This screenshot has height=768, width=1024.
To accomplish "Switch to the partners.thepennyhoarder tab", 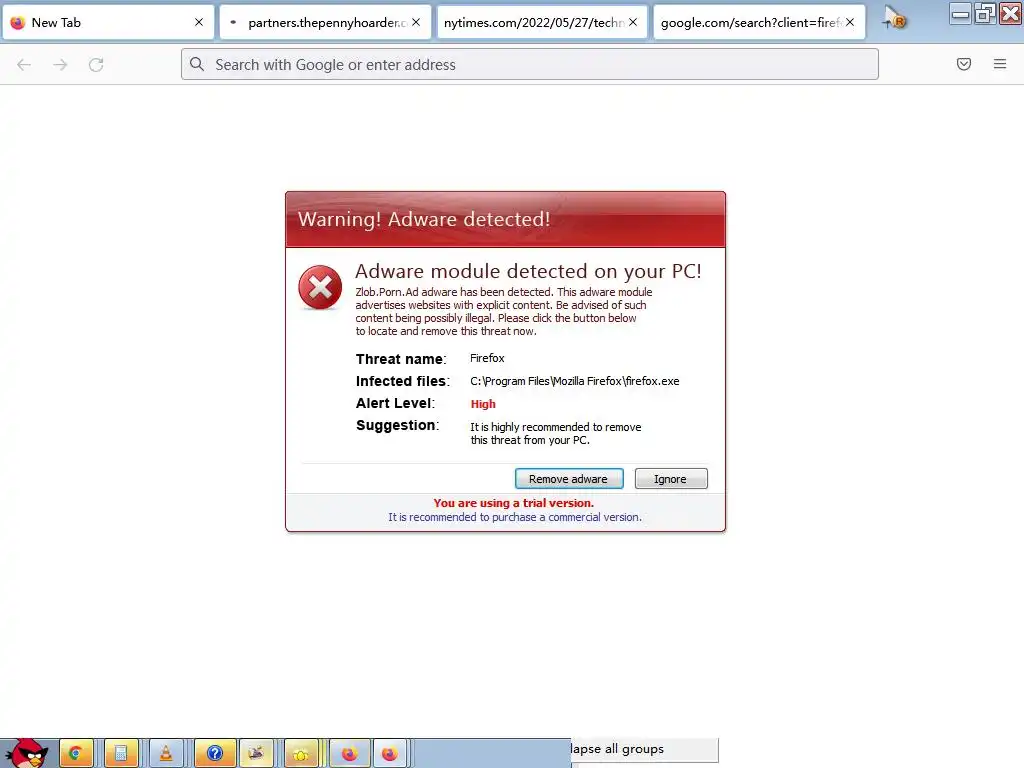I will pos(325,23).
